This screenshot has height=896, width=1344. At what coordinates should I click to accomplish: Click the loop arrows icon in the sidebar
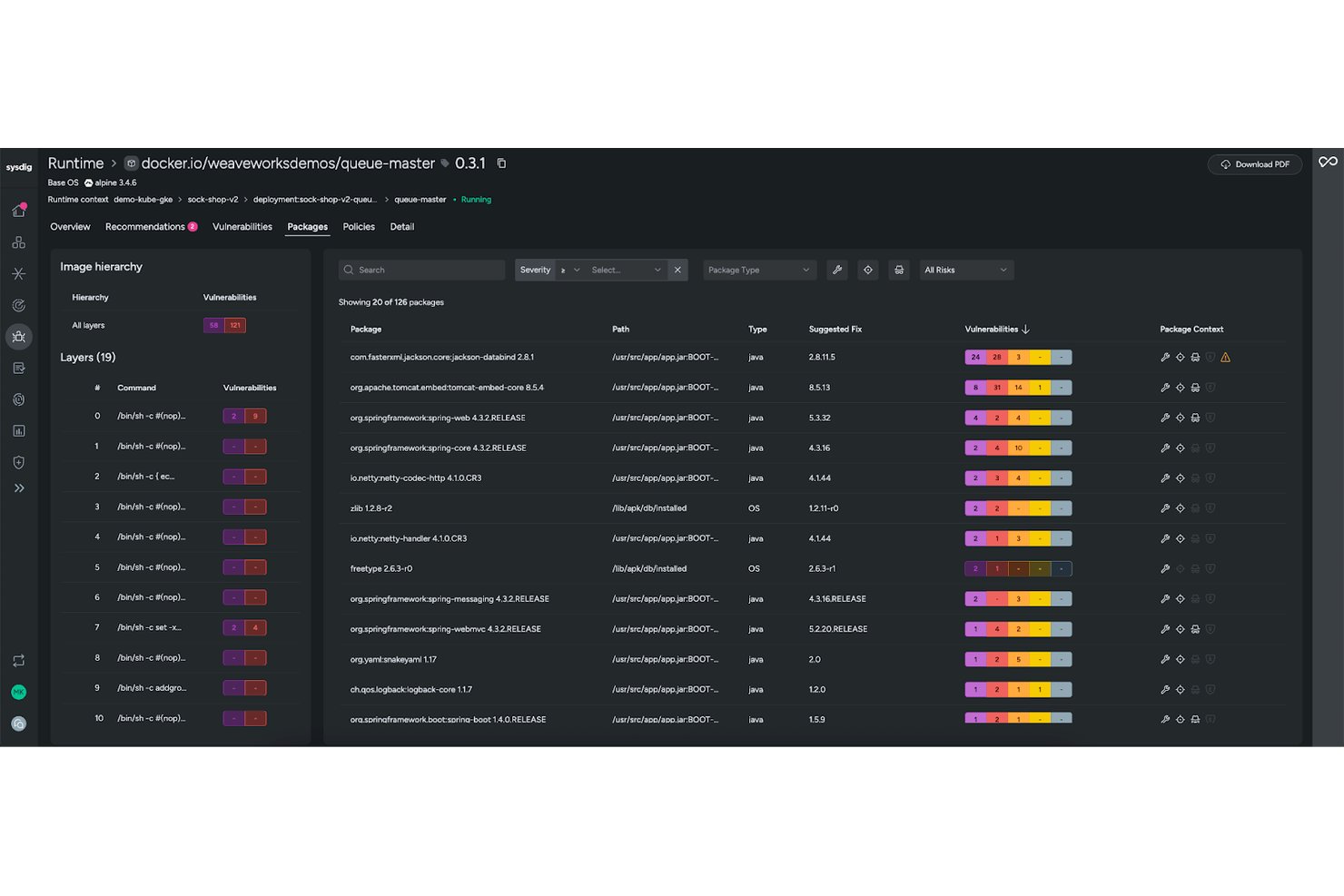(18, 661)
